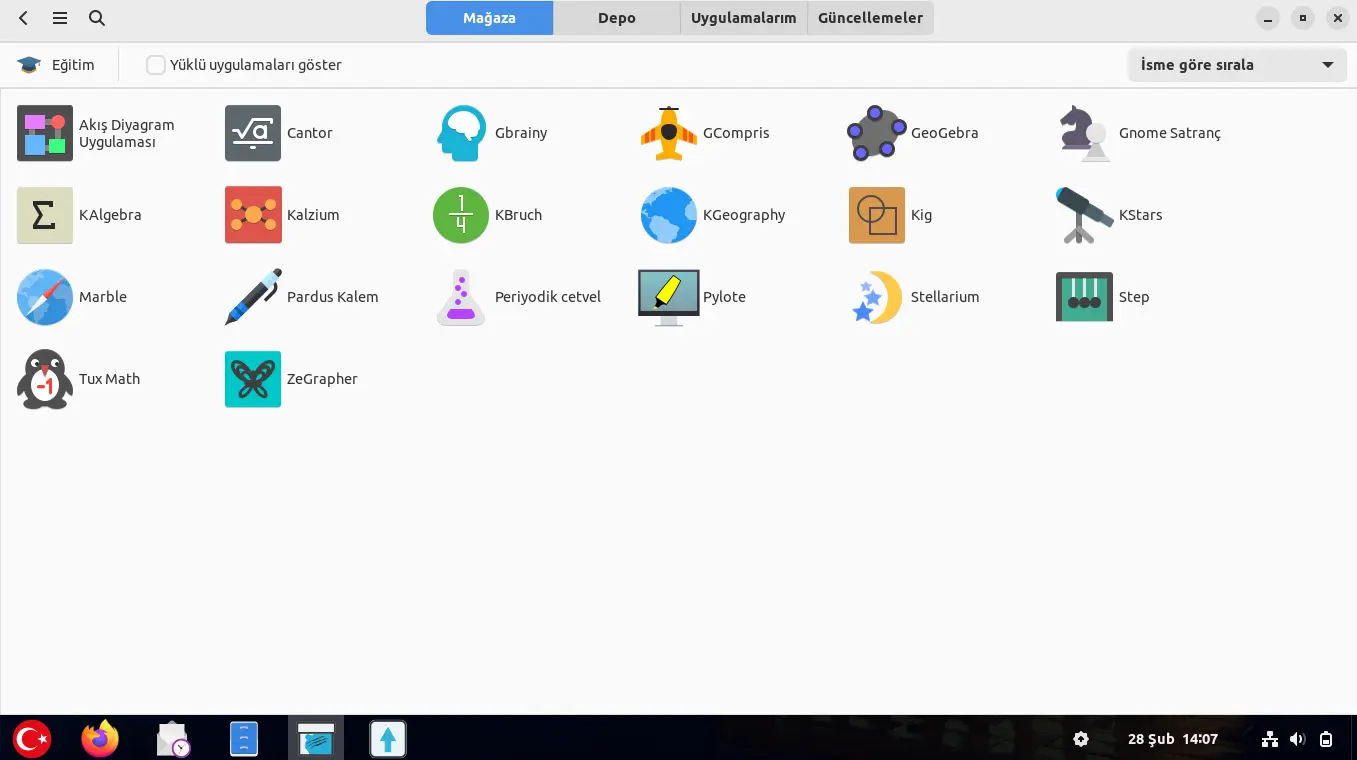Click the clock showing 28 Şub 14:07

1173,739
